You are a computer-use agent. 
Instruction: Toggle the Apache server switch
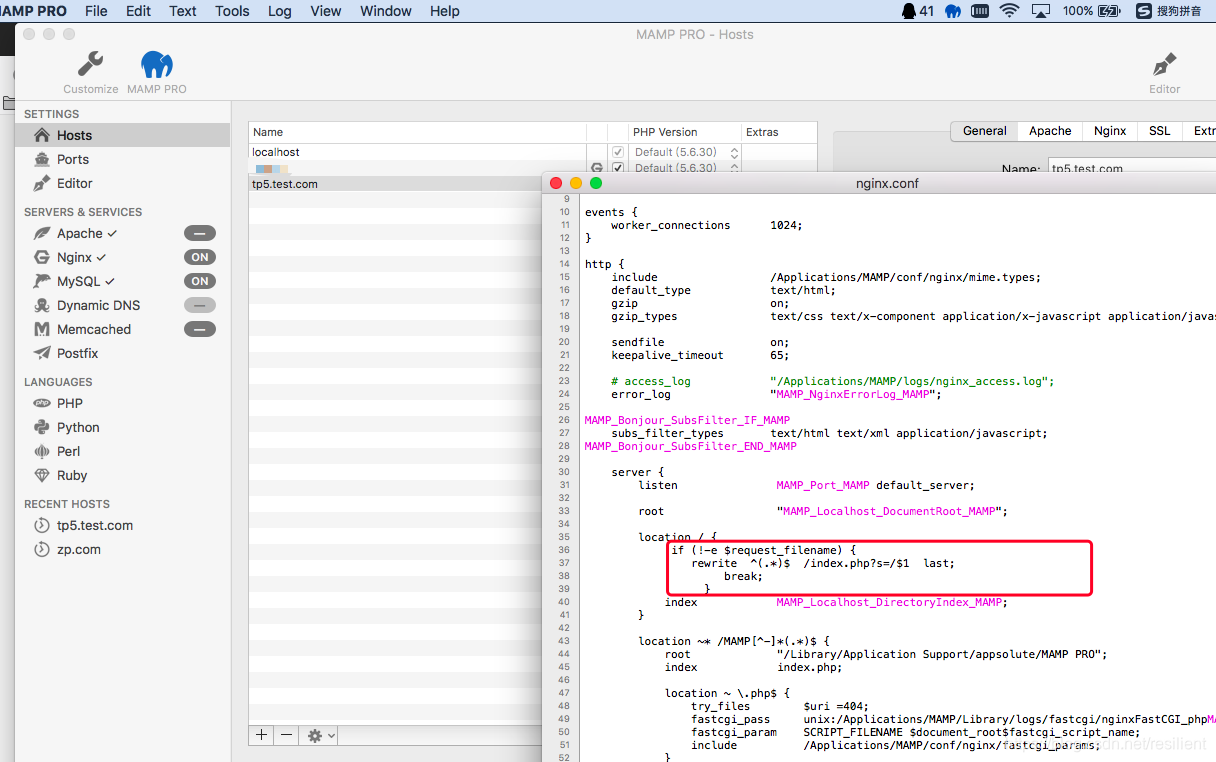coord(200,233)
